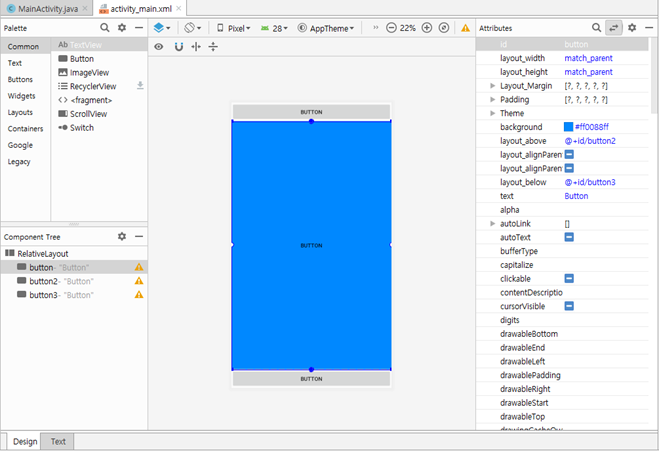Click background color swatch #ff0088ff
The image size is (659, 451).
tap(568, 127)
